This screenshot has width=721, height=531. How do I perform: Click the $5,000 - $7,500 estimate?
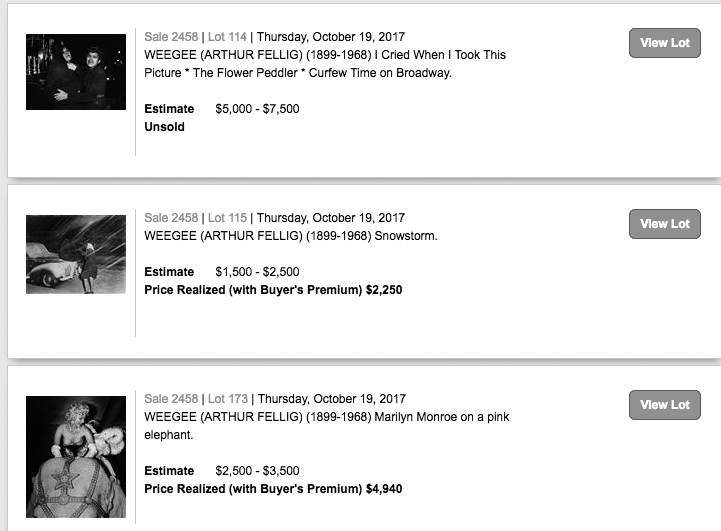coord(257,109)
